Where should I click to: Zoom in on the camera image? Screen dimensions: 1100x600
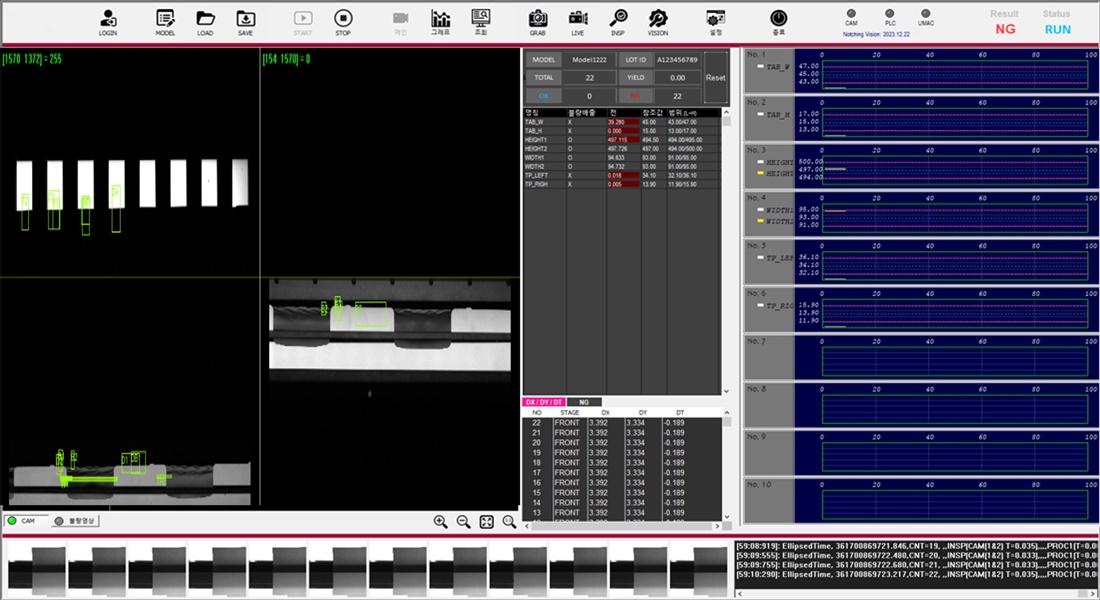tap(440, 521)
